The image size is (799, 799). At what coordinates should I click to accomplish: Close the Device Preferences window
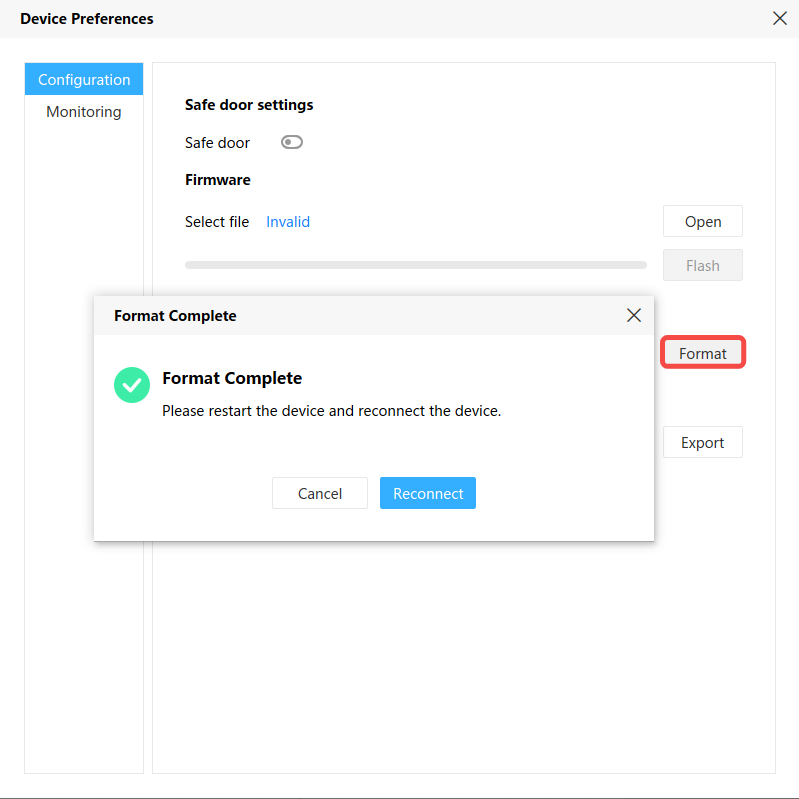tap(780, 18)
